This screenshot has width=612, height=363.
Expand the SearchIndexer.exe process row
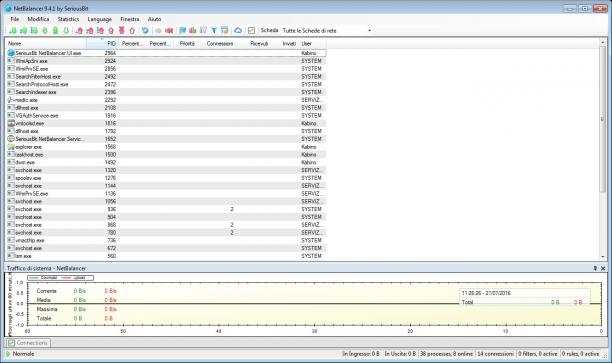coord(11,92)
